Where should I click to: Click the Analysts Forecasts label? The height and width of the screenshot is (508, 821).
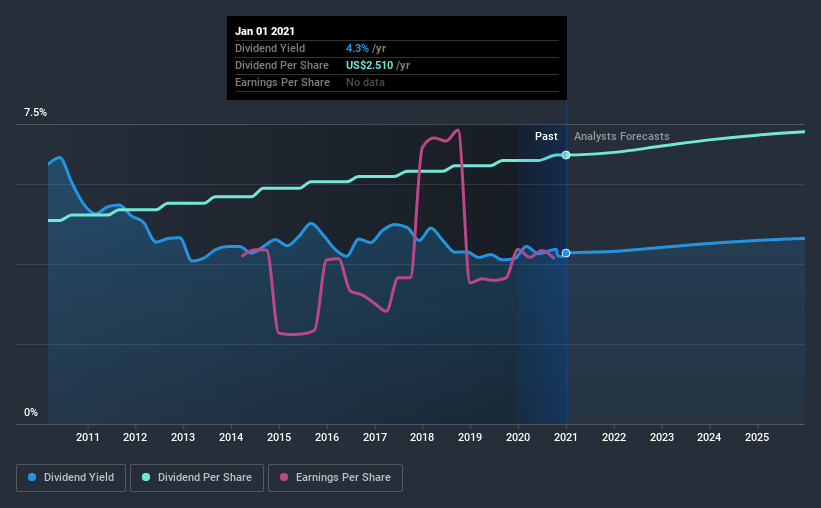pos(622,136)
